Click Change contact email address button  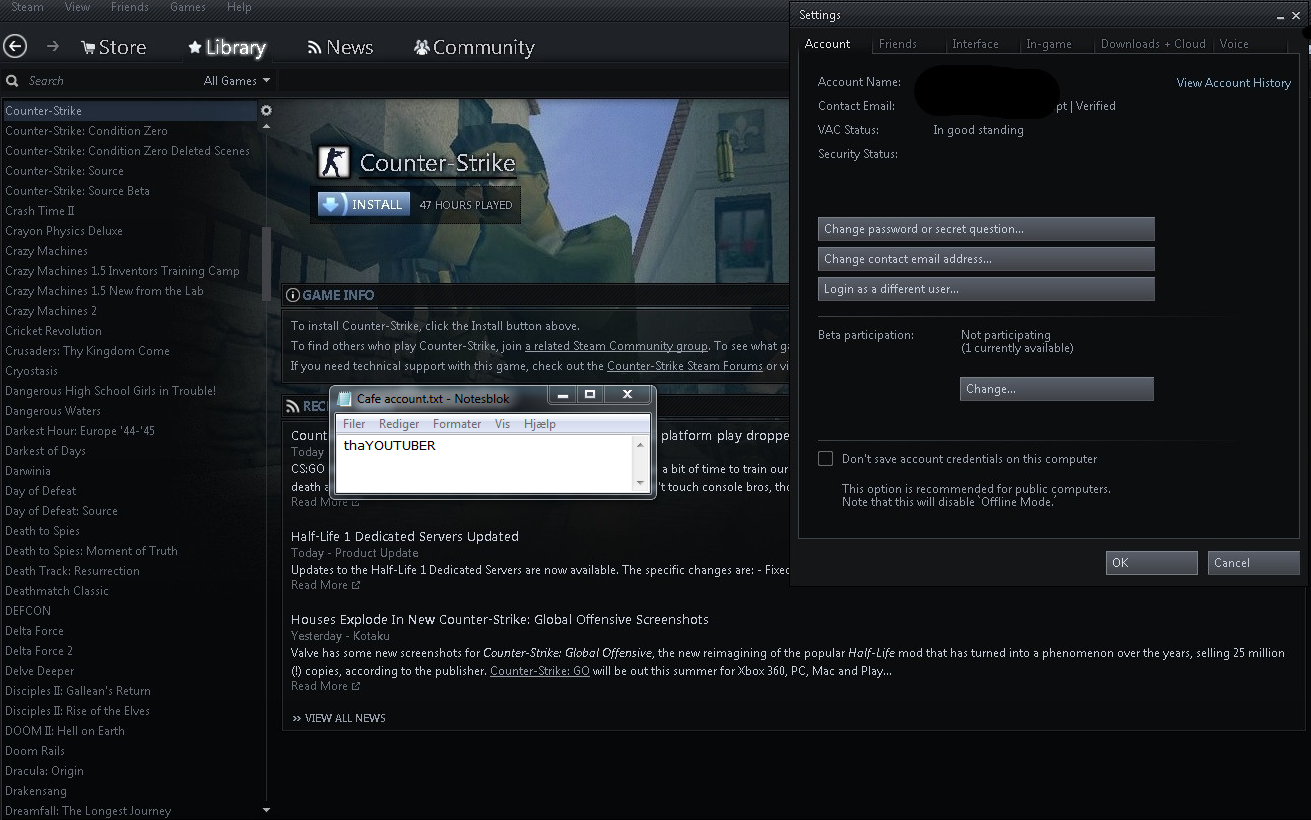tap(986, 259)
